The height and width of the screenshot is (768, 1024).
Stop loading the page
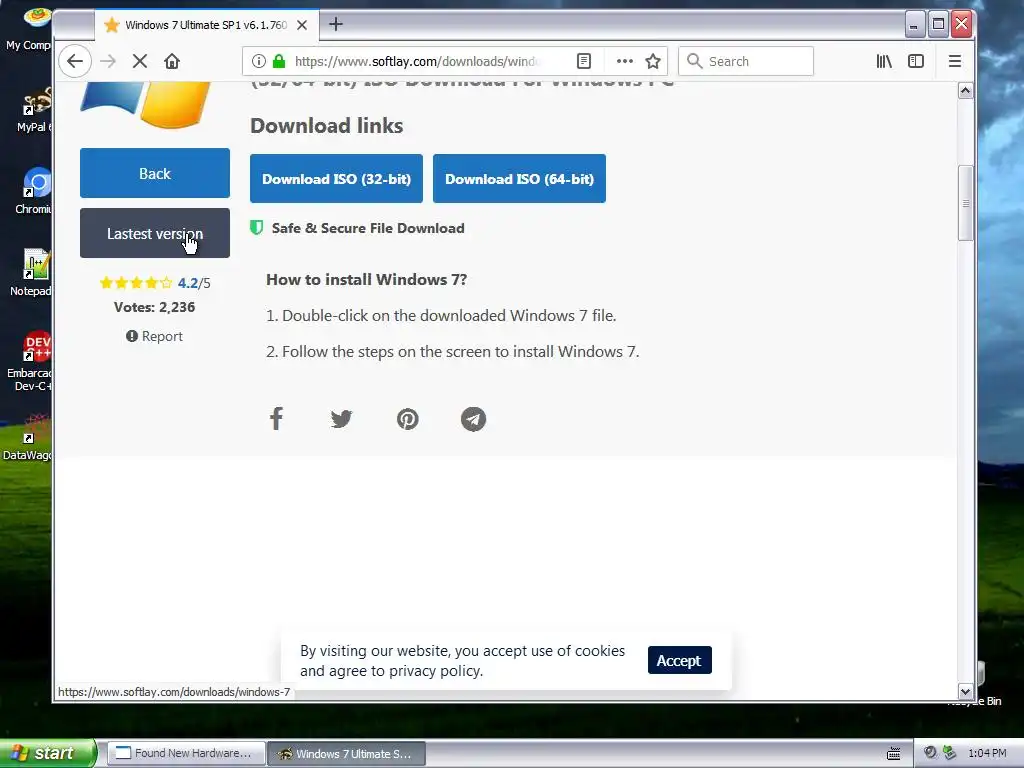(140, 61)
